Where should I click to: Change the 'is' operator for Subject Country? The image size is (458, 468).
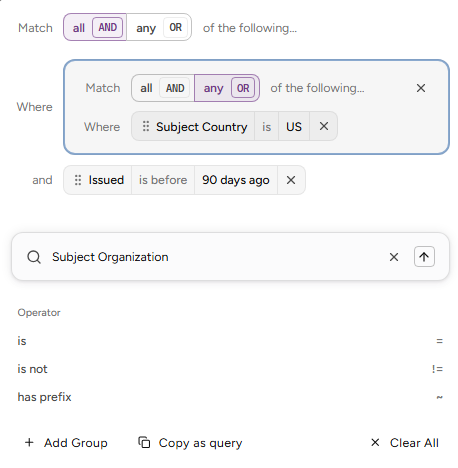point(266,126)
